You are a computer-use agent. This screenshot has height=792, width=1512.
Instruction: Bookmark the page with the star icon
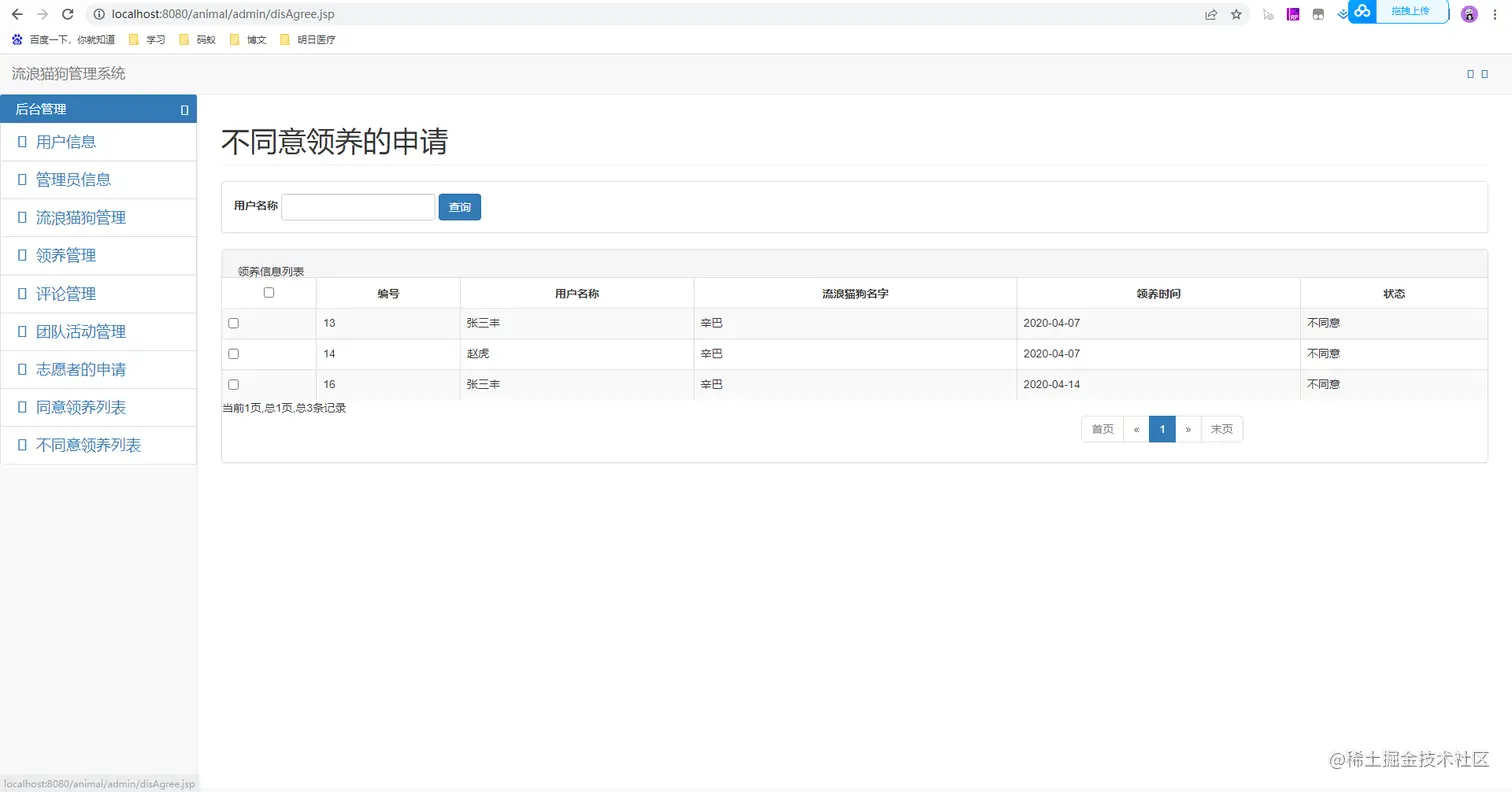pyautogui.click(x=1238, y=14)
